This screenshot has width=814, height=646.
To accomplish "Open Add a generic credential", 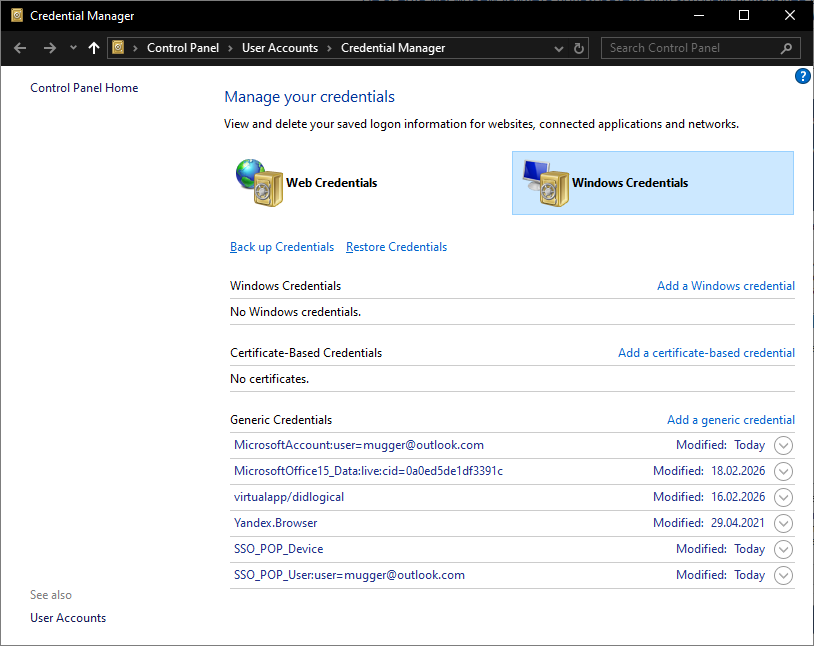I will point(731,419).
